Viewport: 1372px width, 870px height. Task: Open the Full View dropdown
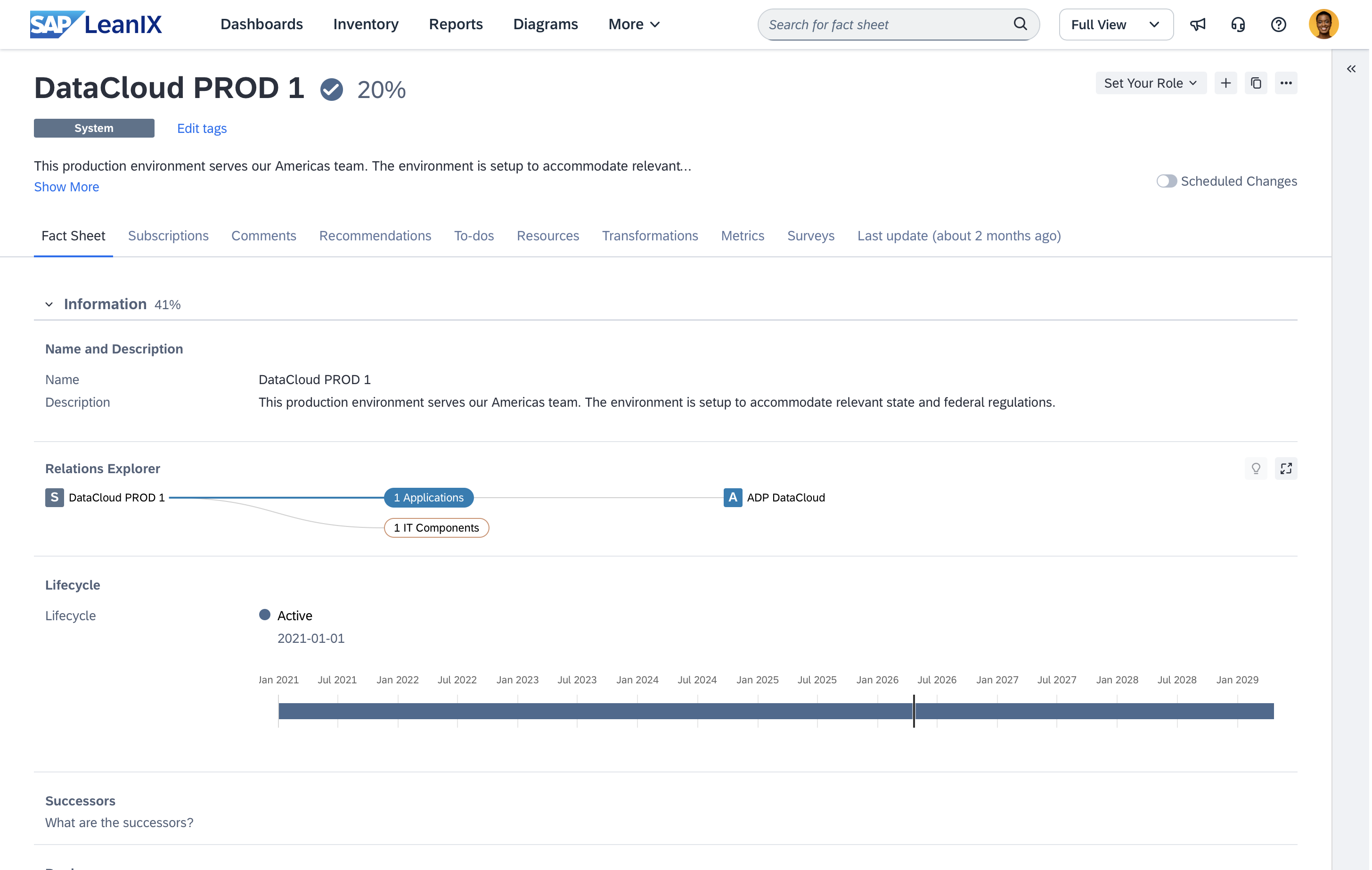1116,25
